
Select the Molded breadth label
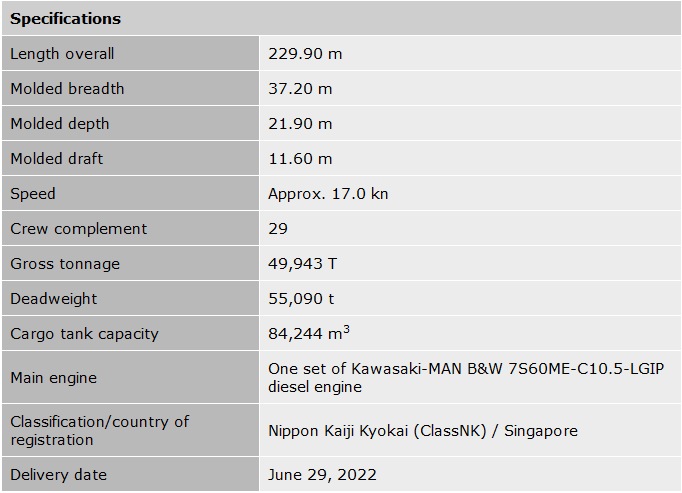coord(67,89)
